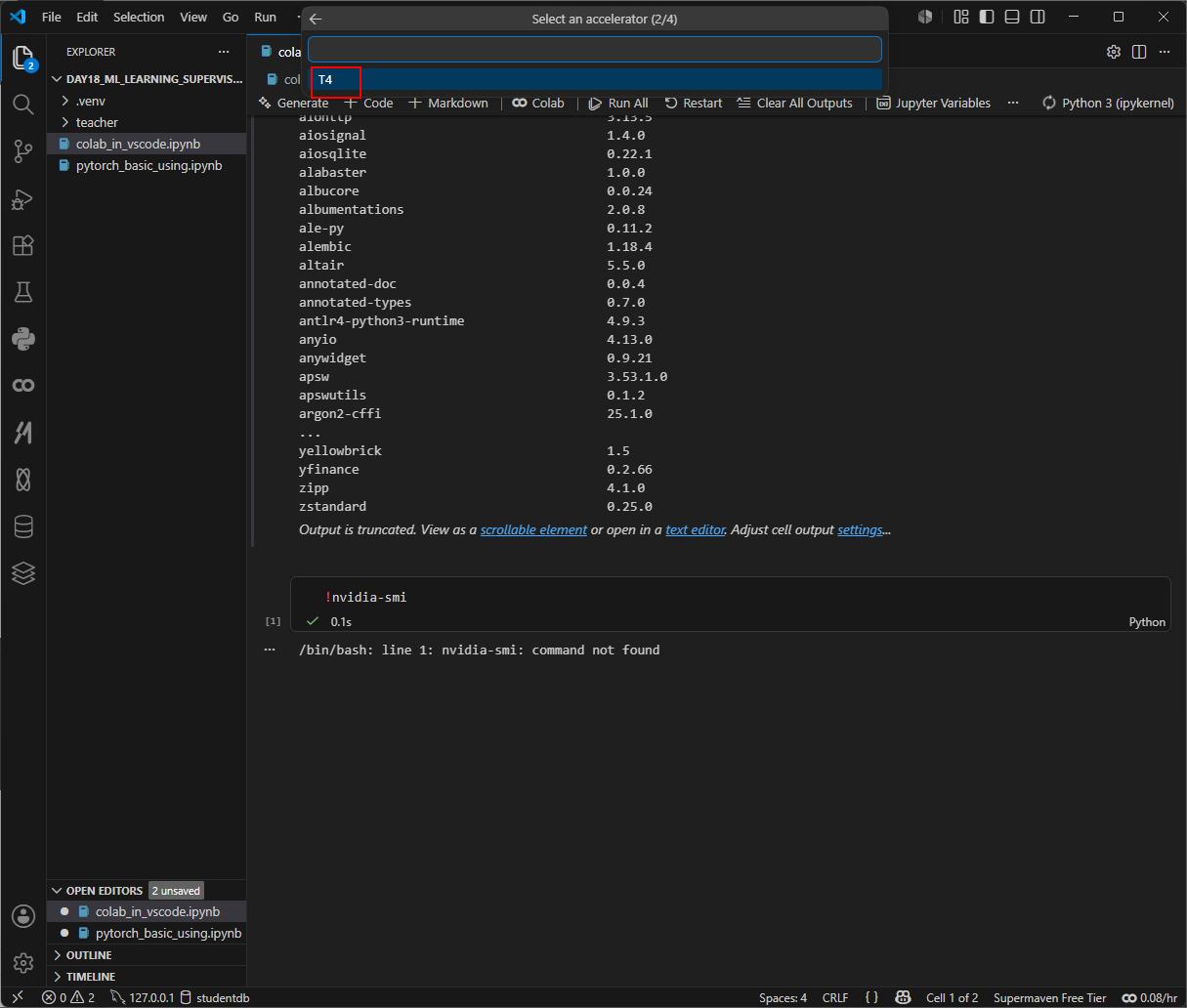Change indentation via Spaces: 4
Screen dimensions: 1187x1008
click(783, 997)
